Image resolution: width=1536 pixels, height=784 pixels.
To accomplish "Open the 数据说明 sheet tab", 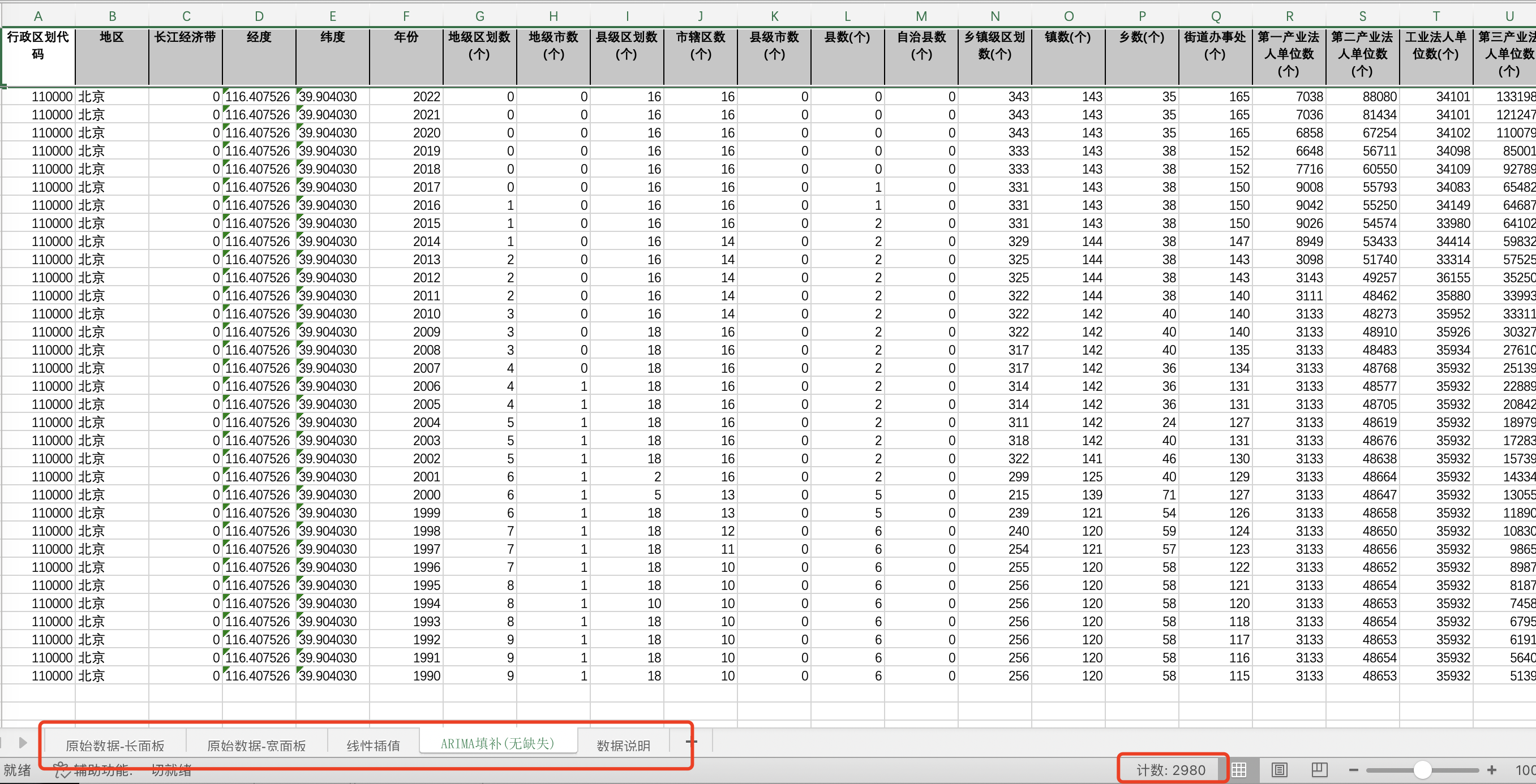I will click(623, 746).
